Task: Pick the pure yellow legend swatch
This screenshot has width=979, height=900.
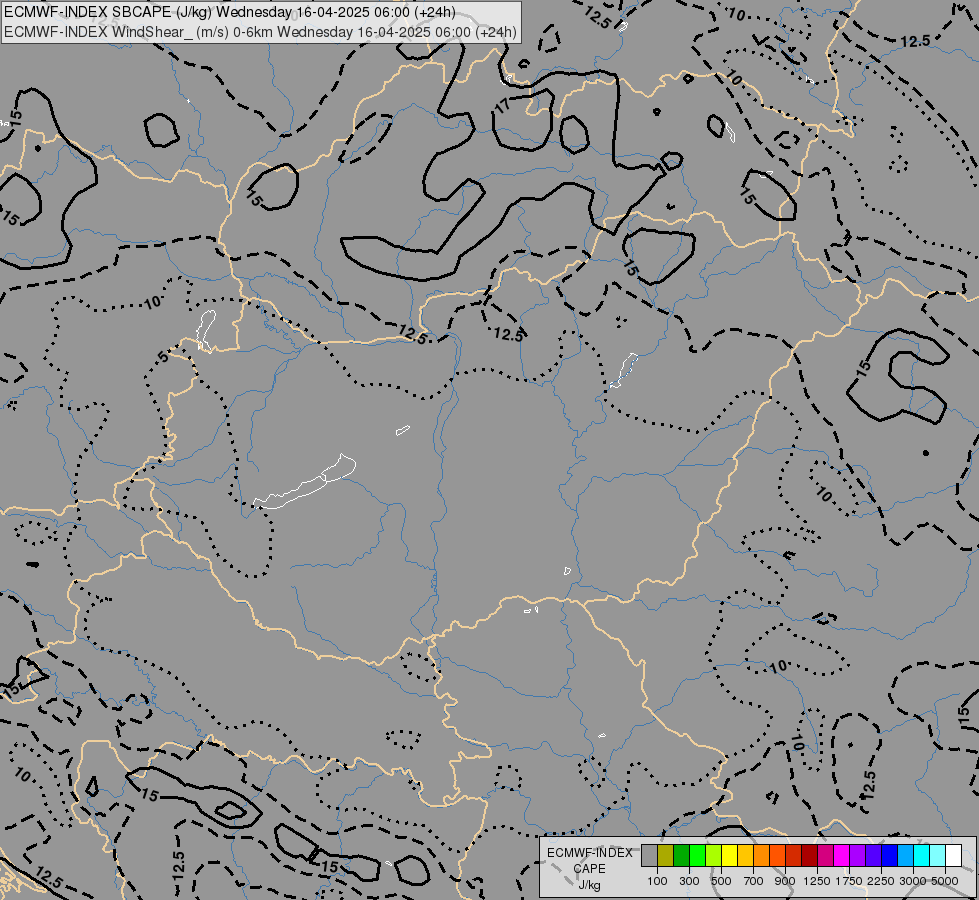Action: point(729,856)
